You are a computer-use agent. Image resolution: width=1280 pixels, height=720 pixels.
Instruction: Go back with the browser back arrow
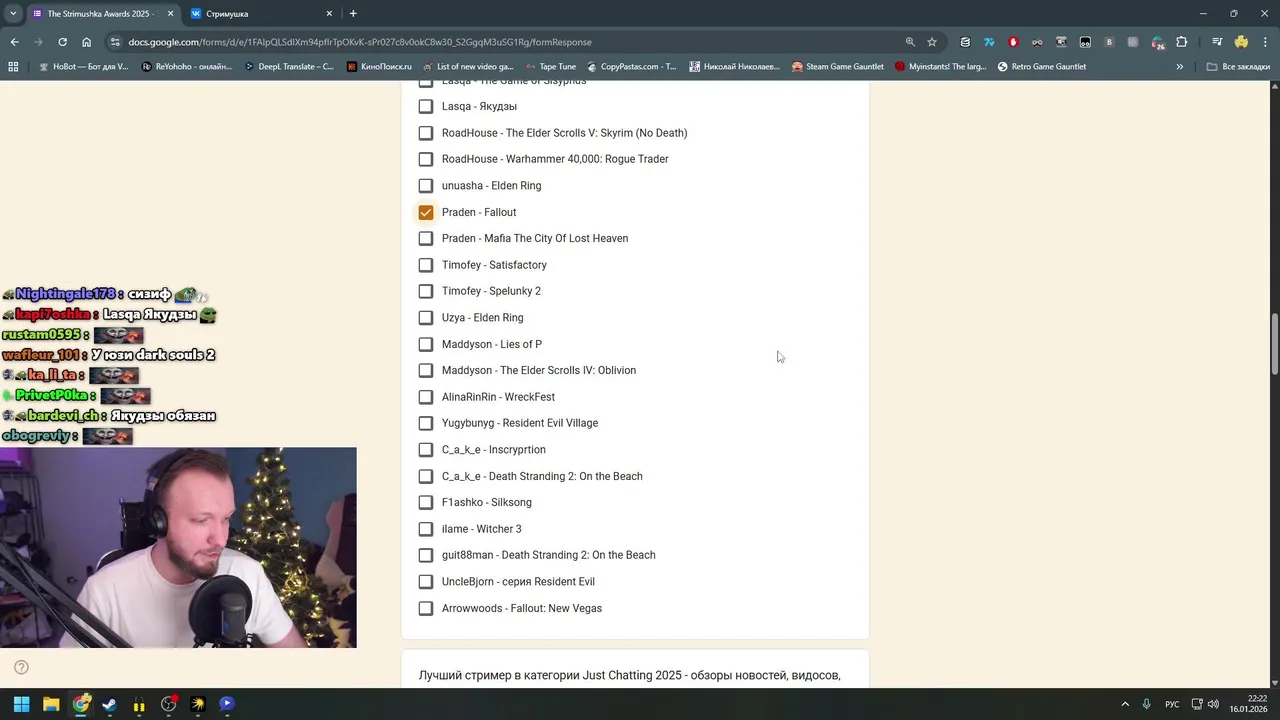pos(14,42)
